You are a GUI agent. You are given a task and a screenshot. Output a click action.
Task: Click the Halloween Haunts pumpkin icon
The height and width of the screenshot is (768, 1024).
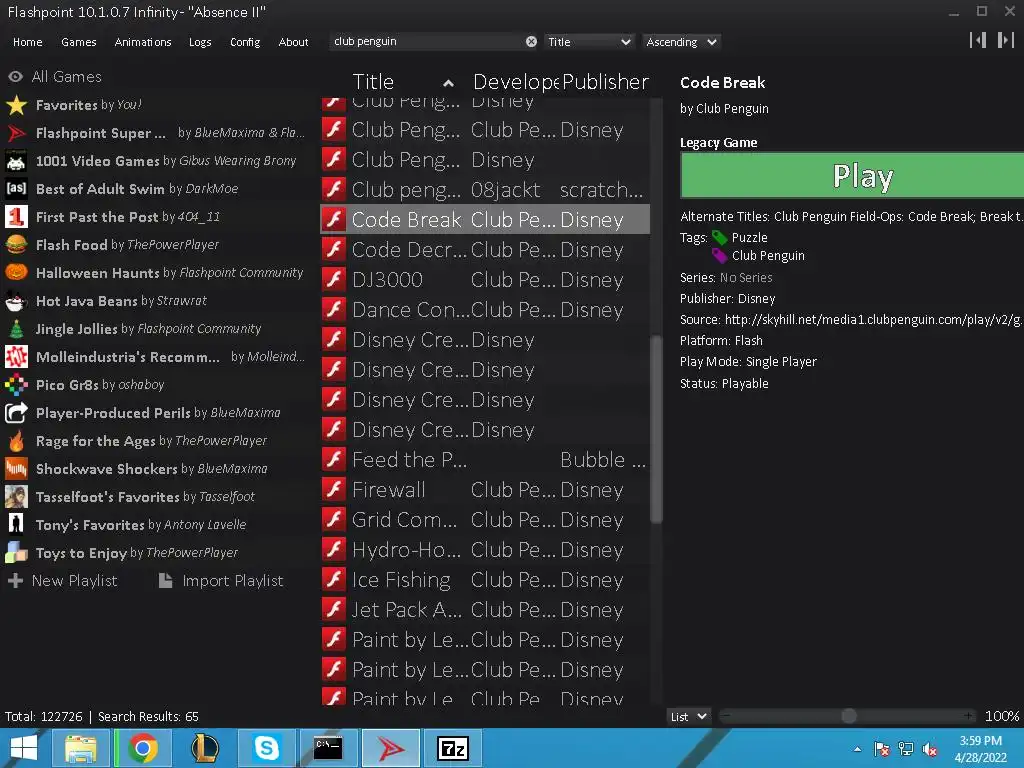coord(16,272)
